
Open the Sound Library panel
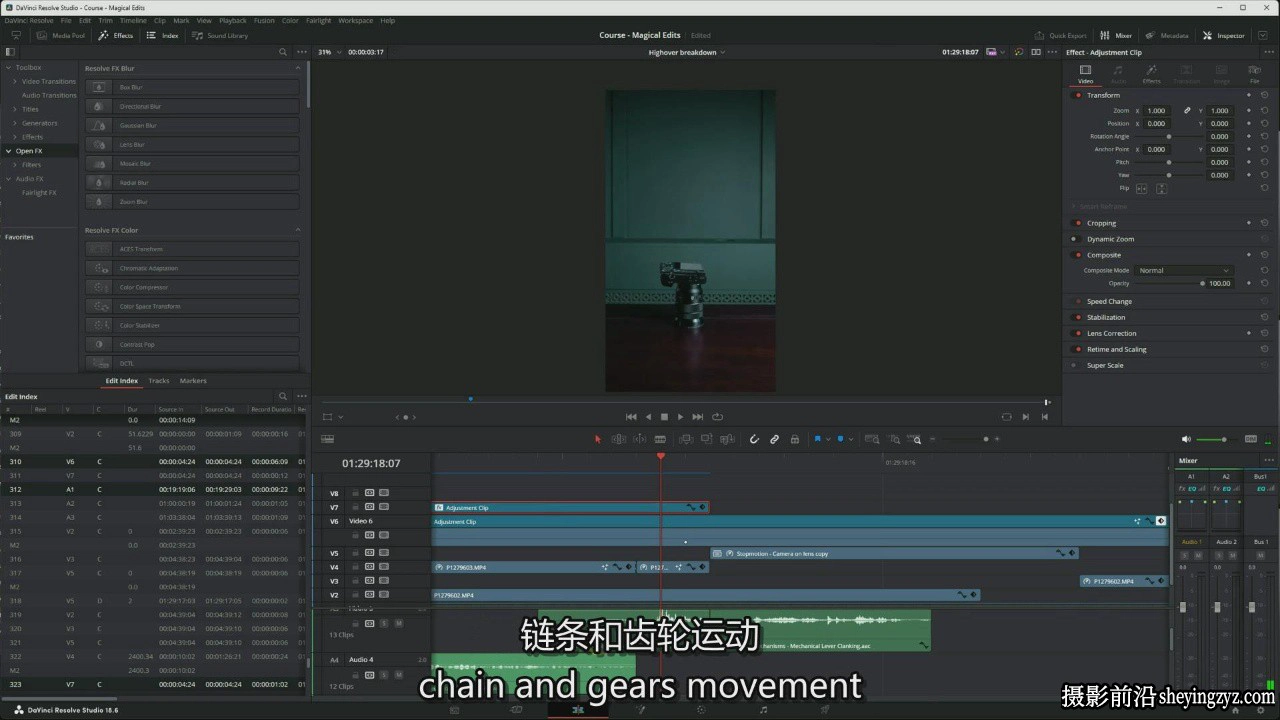pyautogui.click(x=220, y=35)
